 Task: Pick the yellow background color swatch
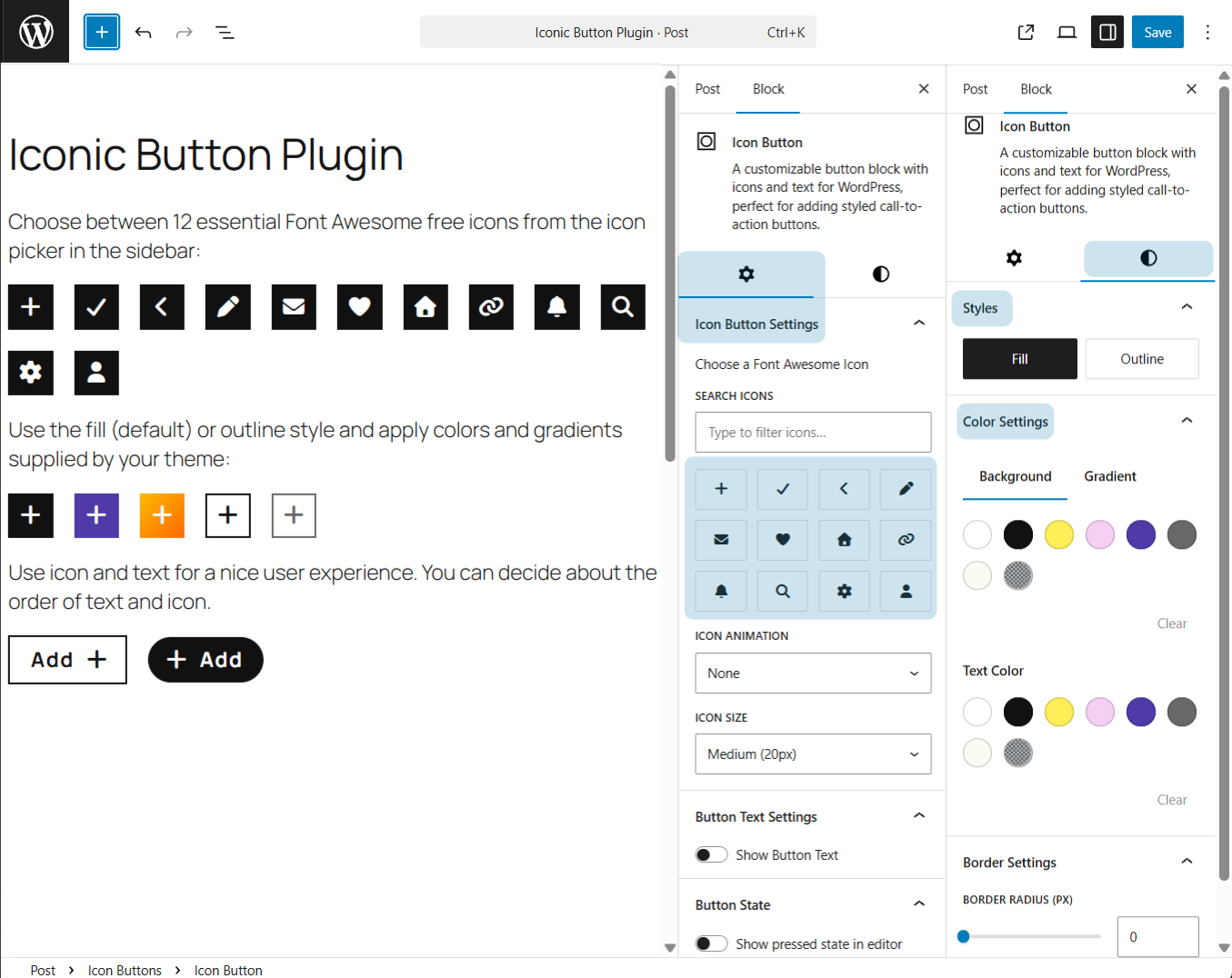click(x=1059, y=534)
